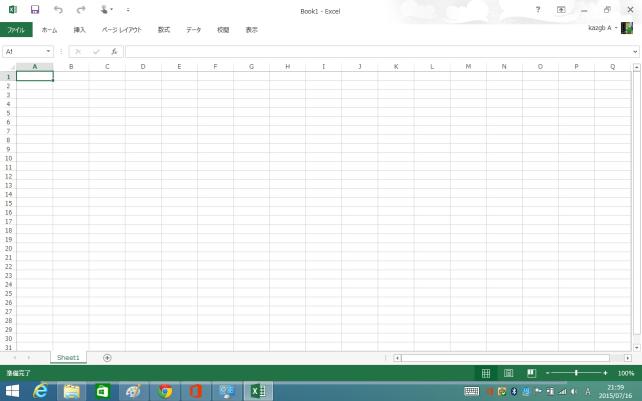Open the Office icon in the taskbar
Viewport: 642px width, 401px height.
click(x=196, y=392)
